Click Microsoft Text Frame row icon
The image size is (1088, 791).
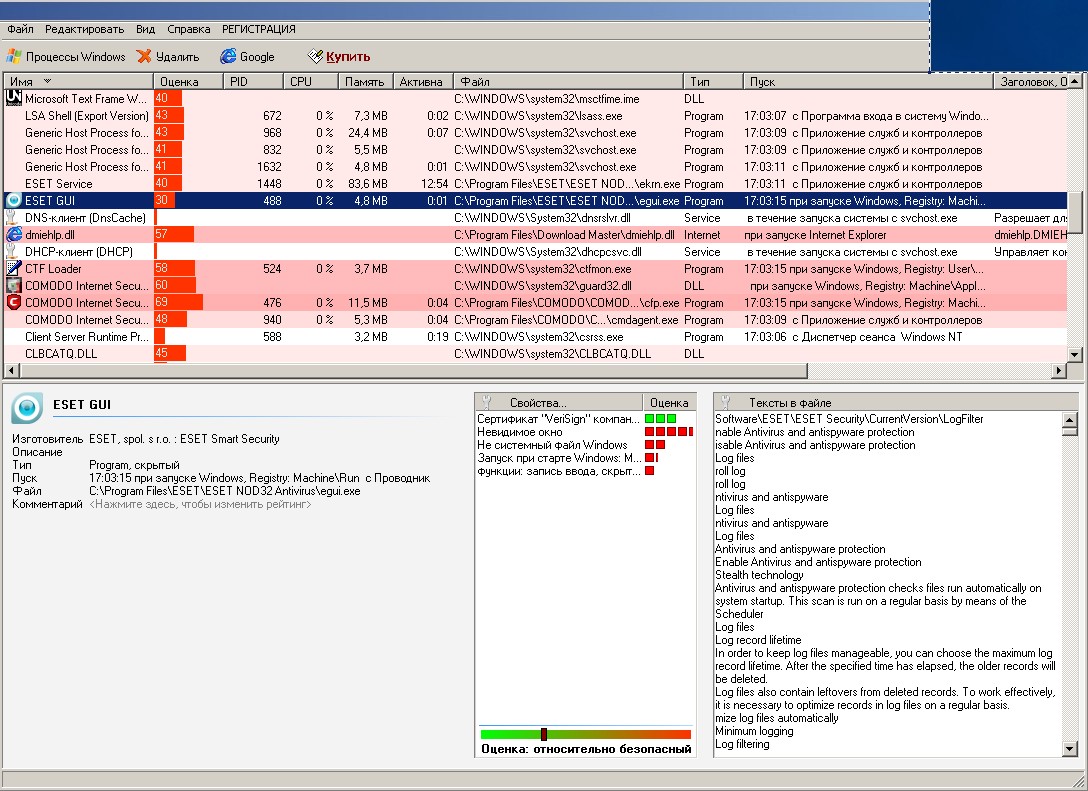(13, 99)
